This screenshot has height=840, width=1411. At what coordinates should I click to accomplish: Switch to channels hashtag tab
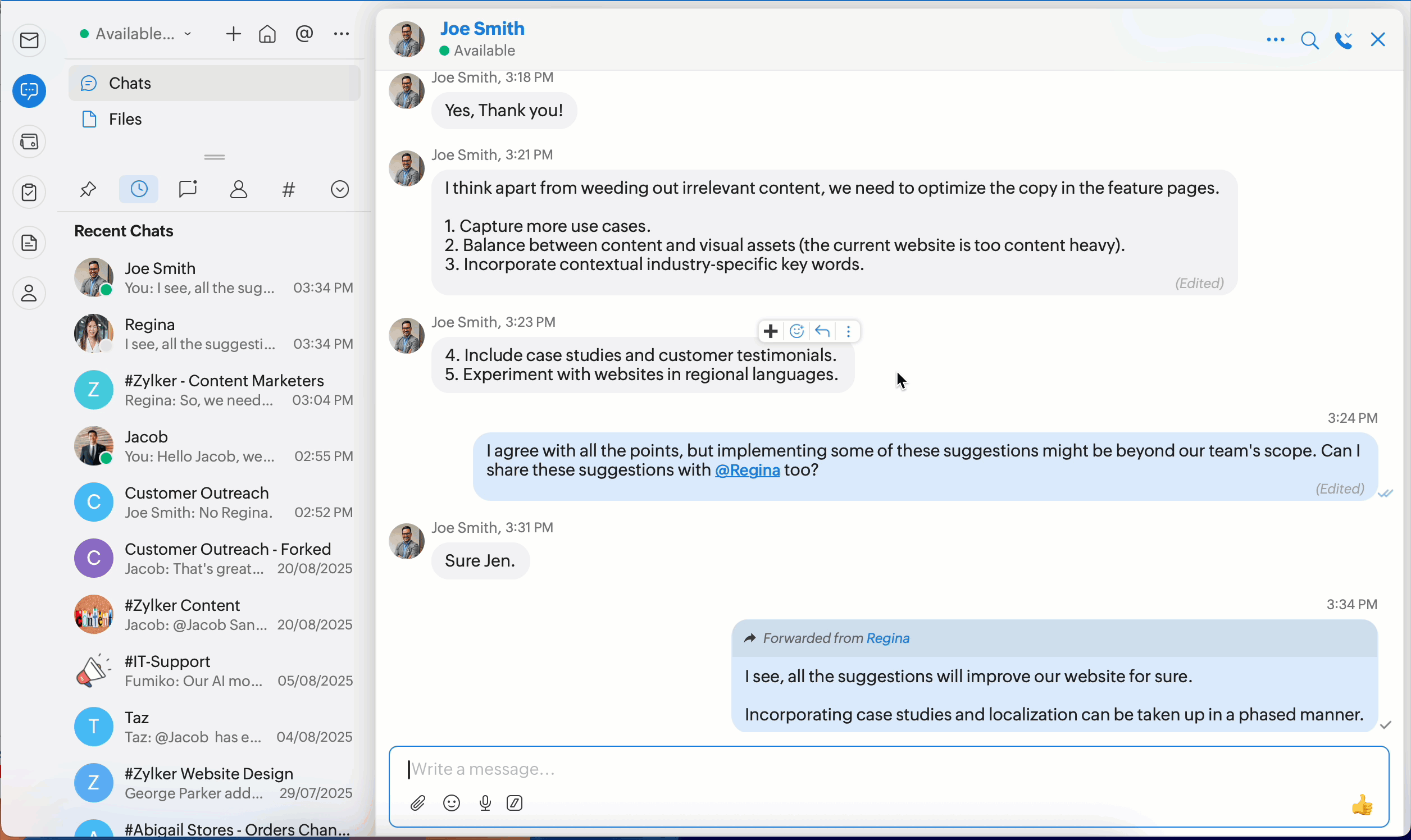coord(289,189)
